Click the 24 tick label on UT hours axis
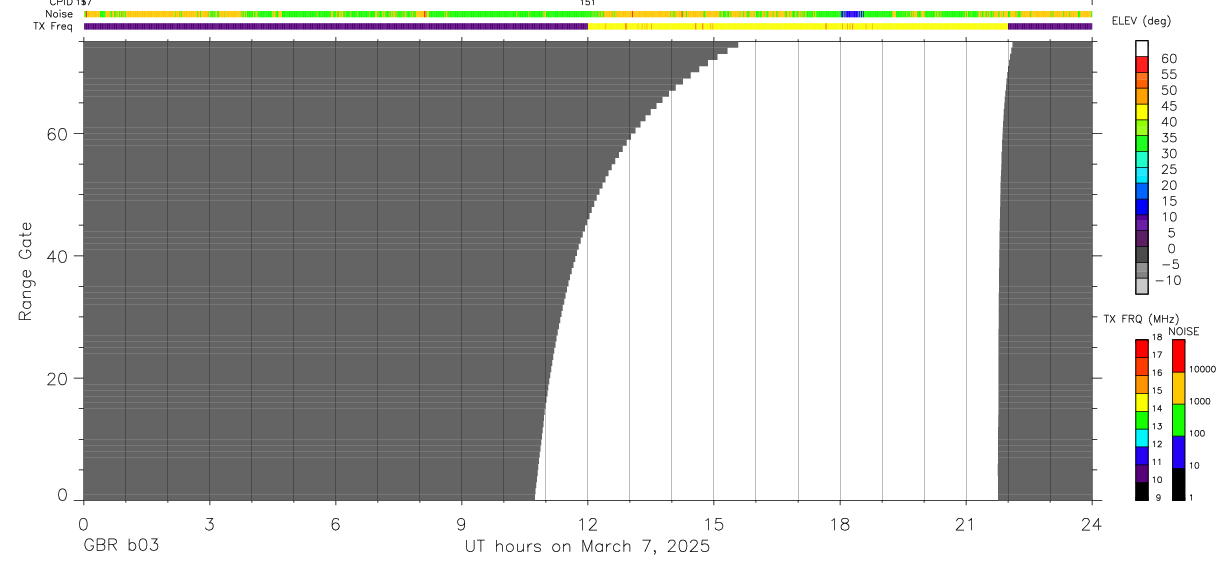 click(1091, 523)
